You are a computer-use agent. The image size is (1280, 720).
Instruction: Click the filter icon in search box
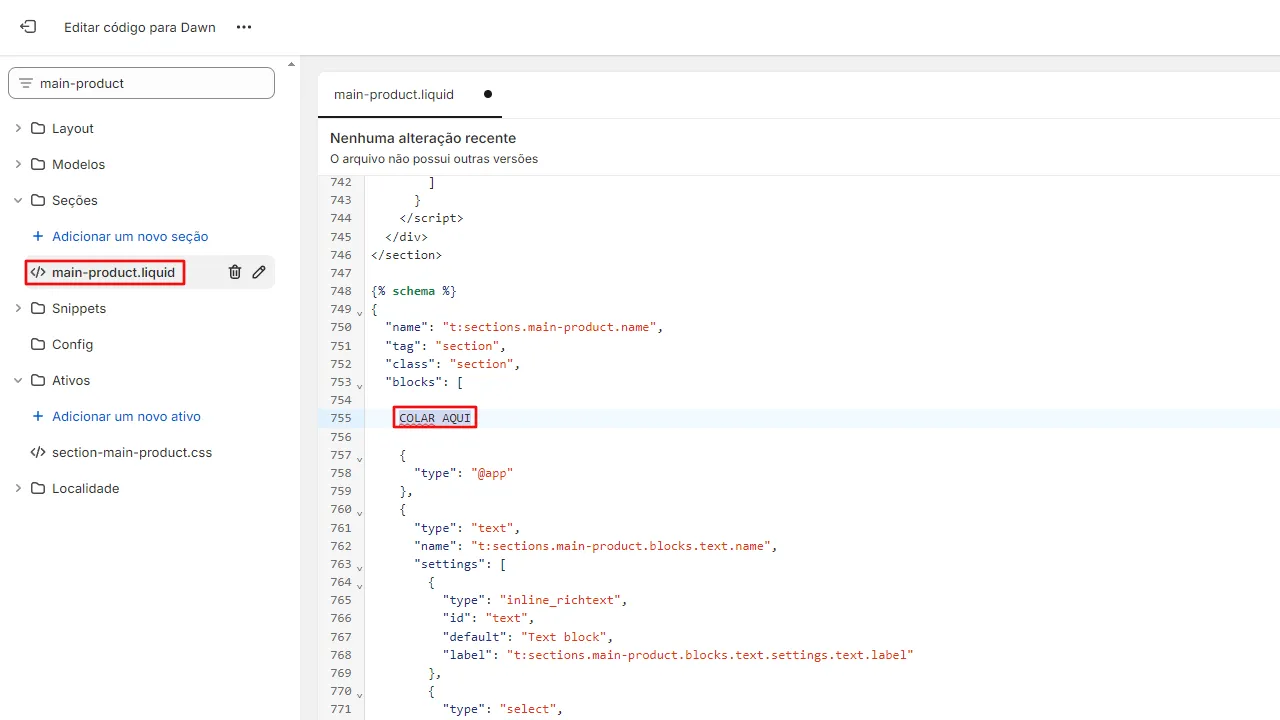[26, 83]
